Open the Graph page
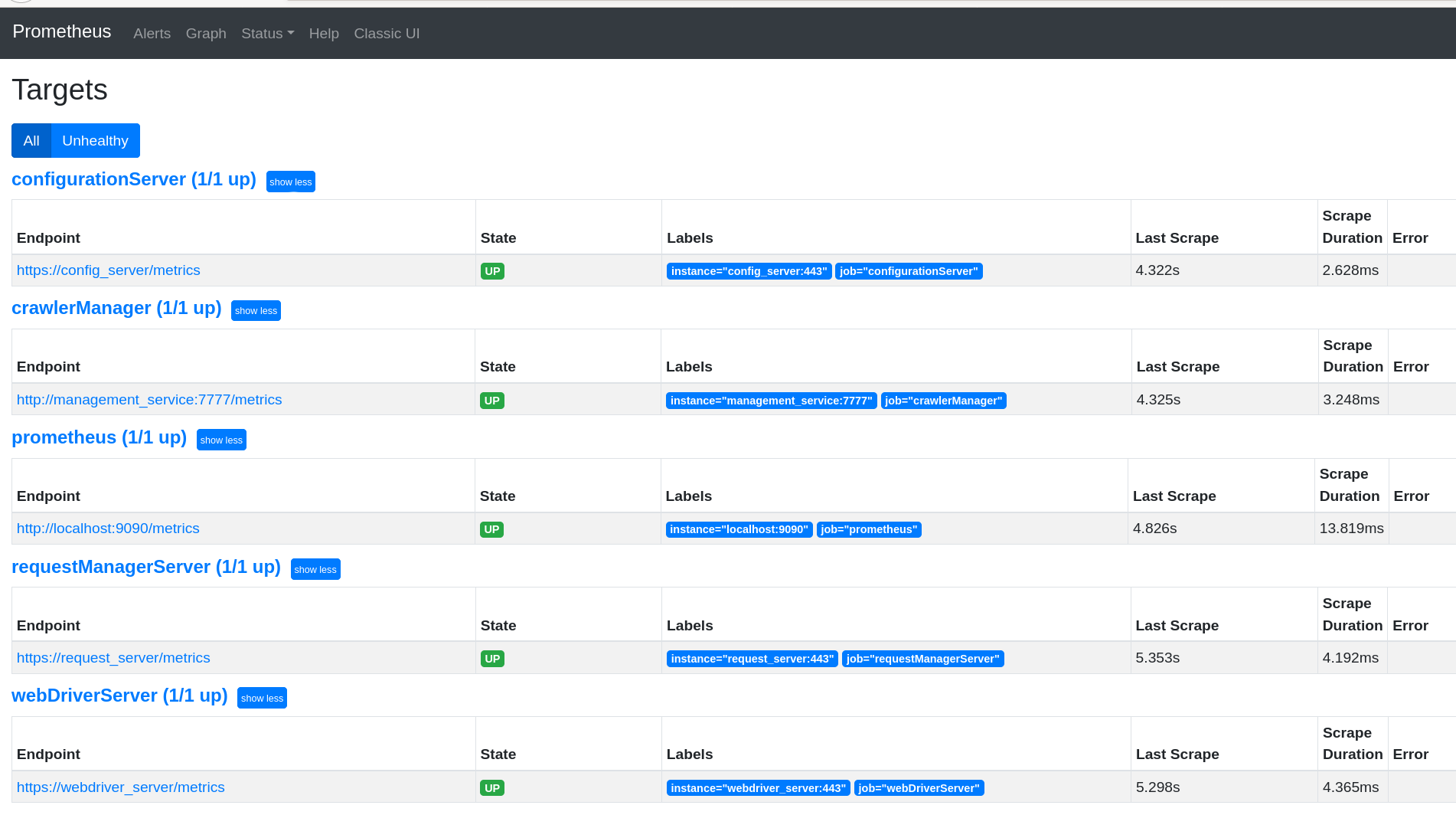Image resolution: width=1456 pixels, height=815 pixels. point(206,34)
